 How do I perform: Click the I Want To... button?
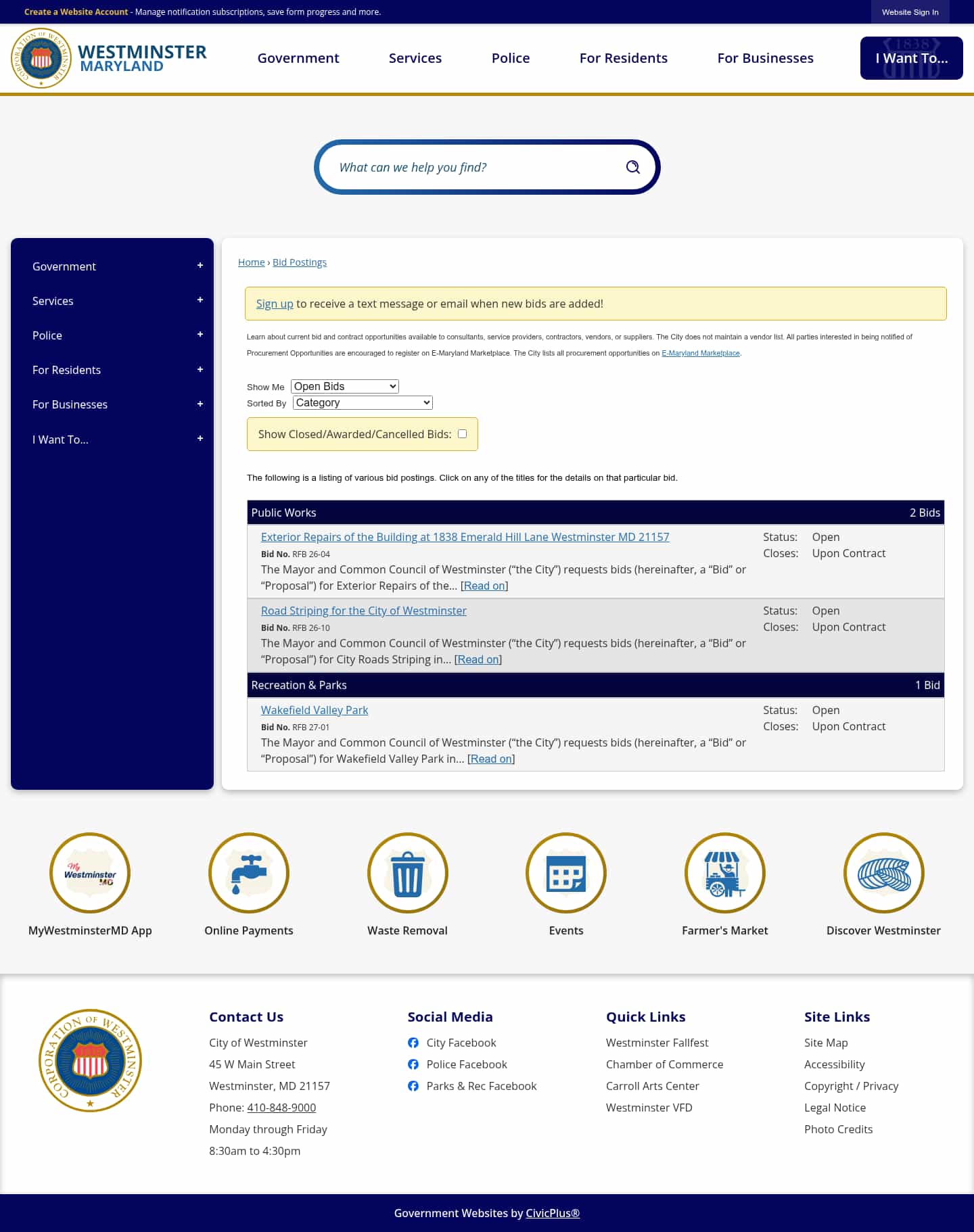tap(912, 58)
